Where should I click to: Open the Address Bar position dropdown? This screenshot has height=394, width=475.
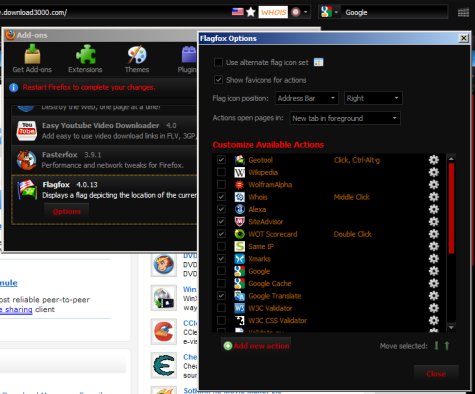[307, 98]
